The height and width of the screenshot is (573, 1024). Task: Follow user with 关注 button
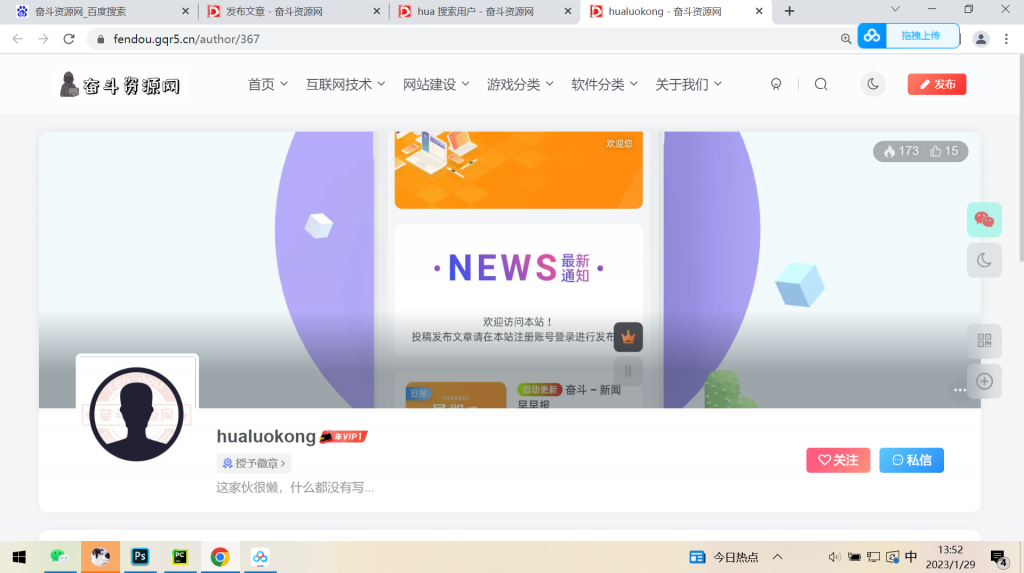[838, 460]
